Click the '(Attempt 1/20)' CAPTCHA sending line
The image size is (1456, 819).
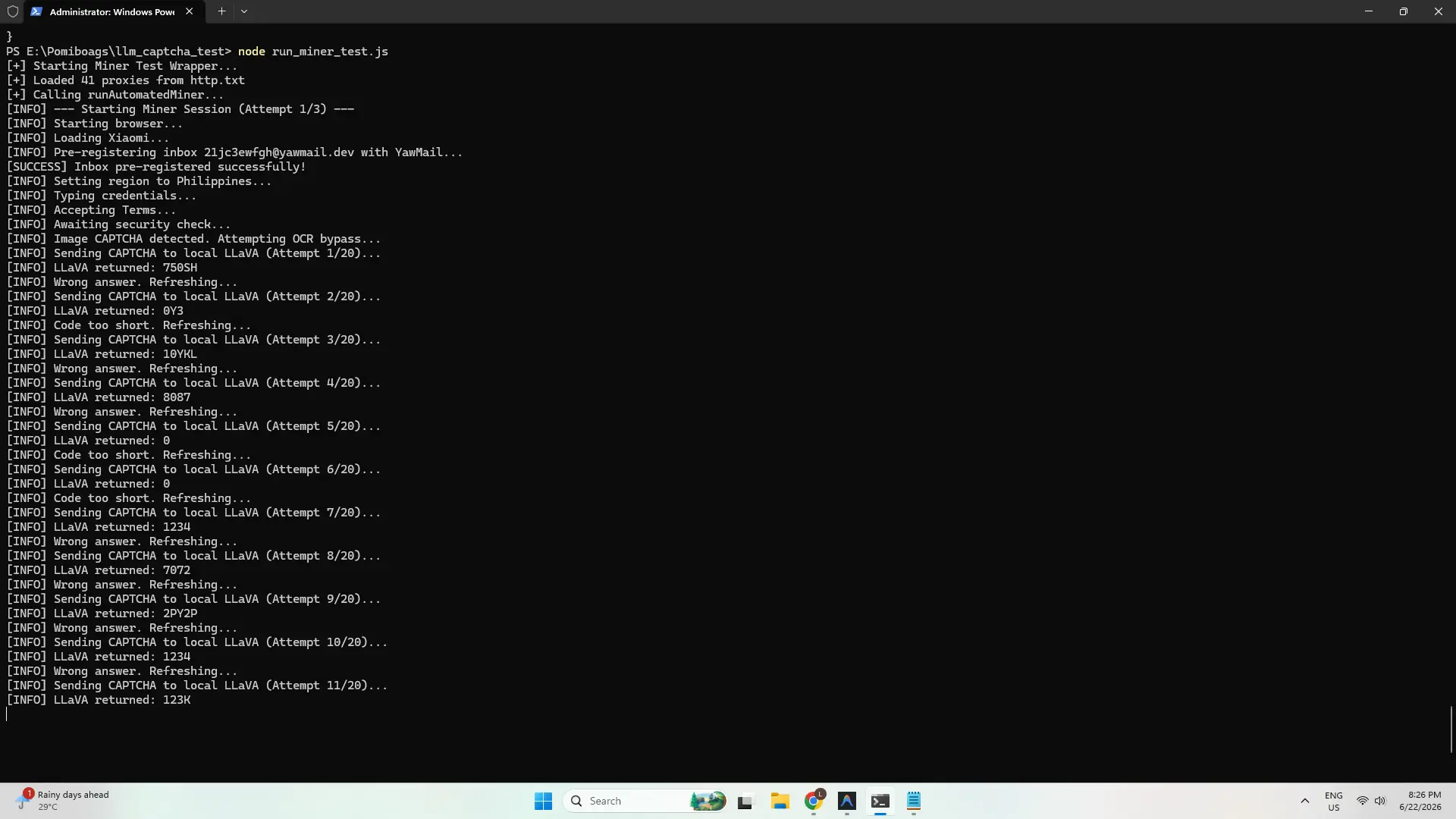point(193,253)
